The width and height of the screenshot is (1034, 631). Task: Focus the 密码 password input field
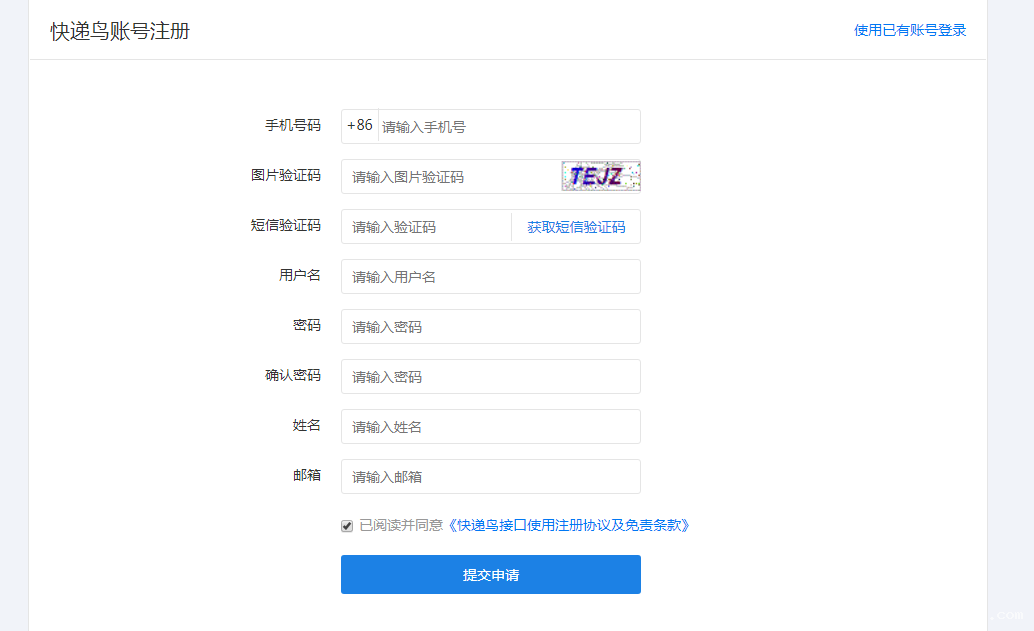(x=491, y=327)
